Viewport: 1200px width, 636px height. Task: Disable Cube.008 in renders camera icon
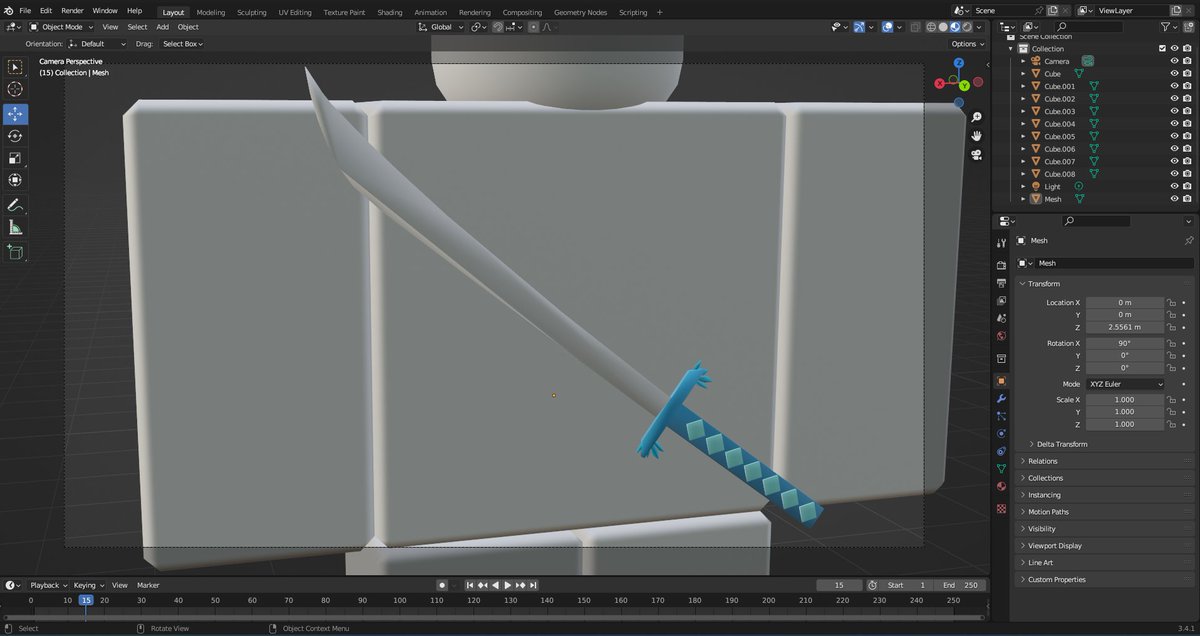[1188, 174]
